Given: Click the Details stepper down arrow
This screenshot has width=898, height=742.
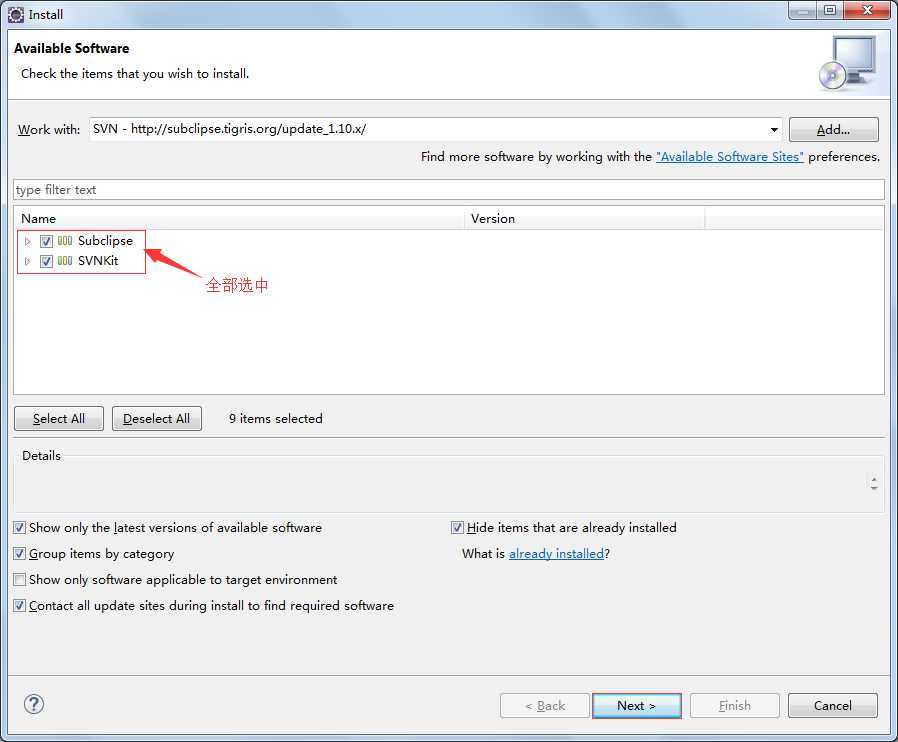Looking at the screenshot, I should point(874,488).
